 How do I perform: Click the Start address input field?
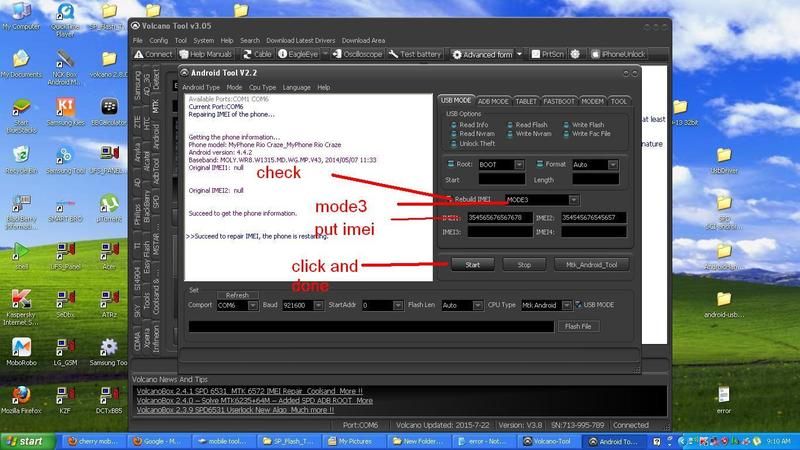point(502,179)
